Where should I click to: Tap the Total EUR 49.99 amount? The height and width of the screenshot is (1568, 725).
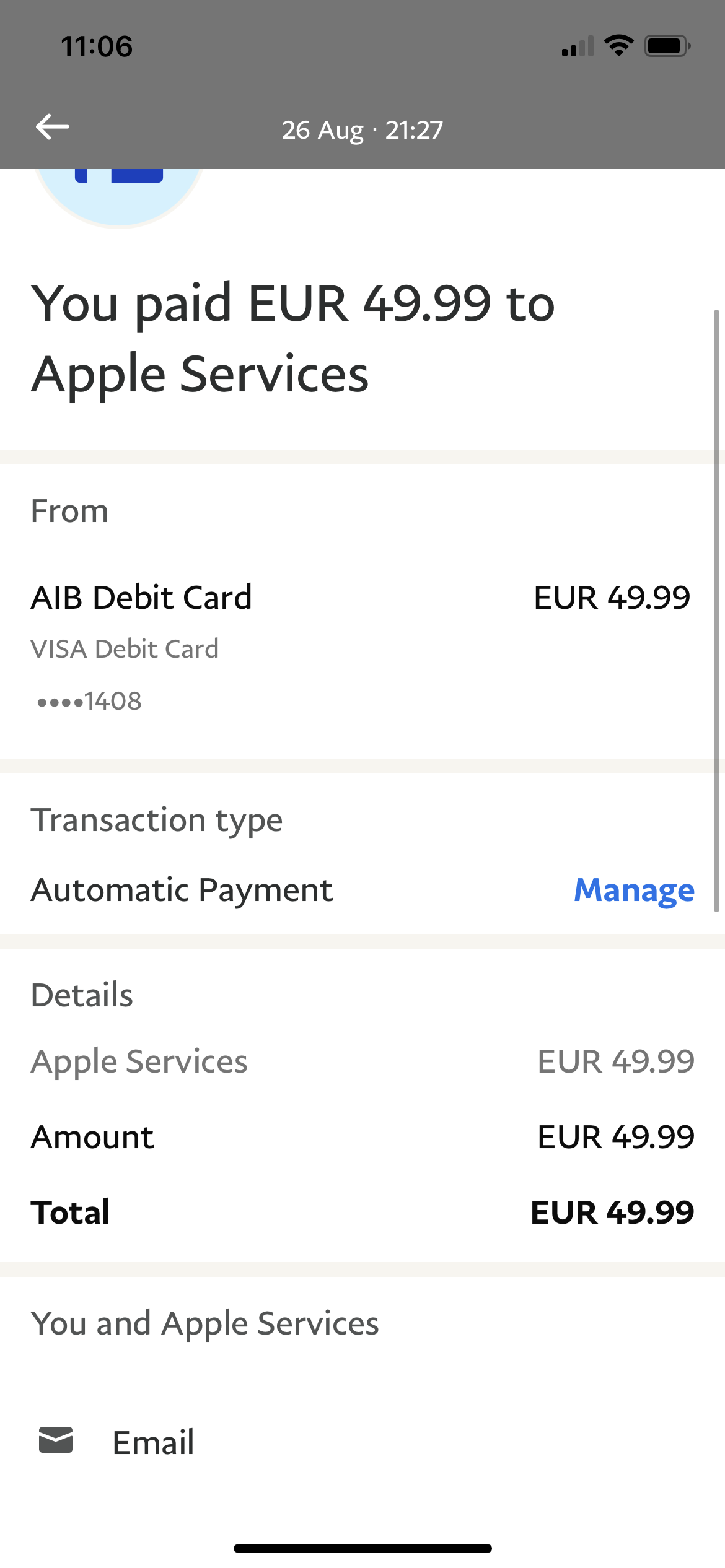tap(612, 1212)
